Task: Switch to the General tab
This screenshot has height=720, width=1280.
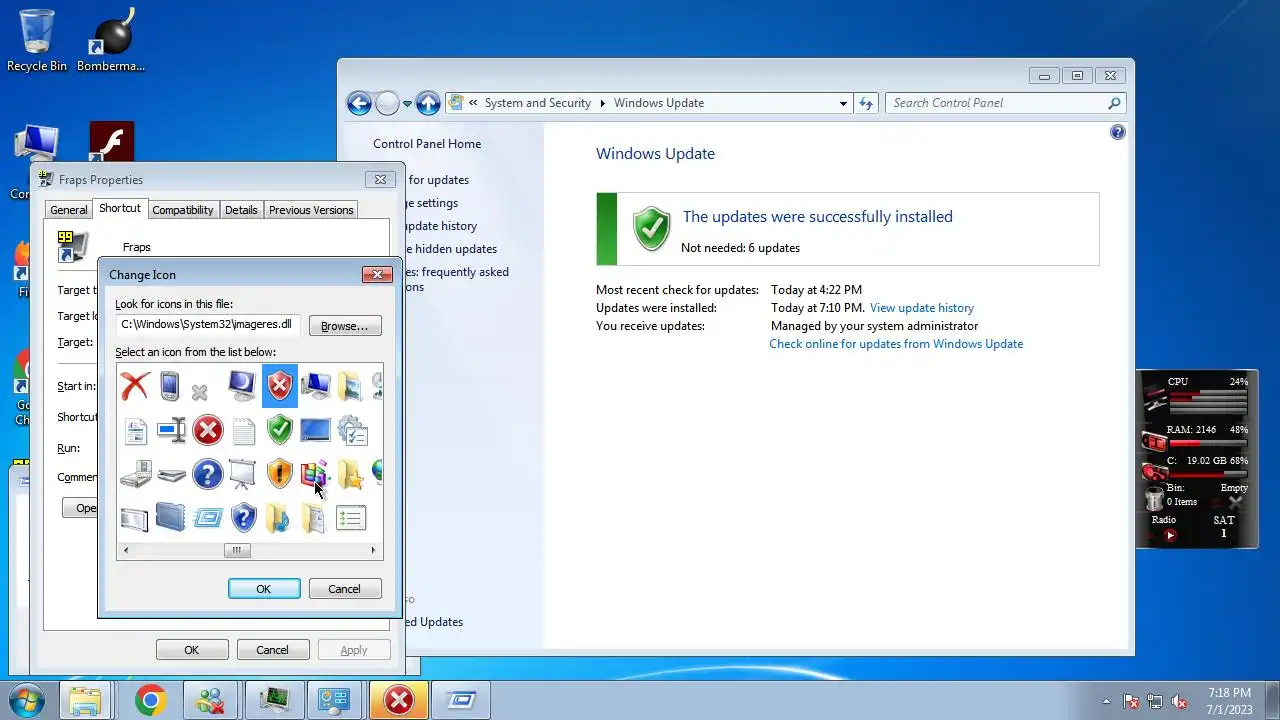Action: [x=69, y=210]
